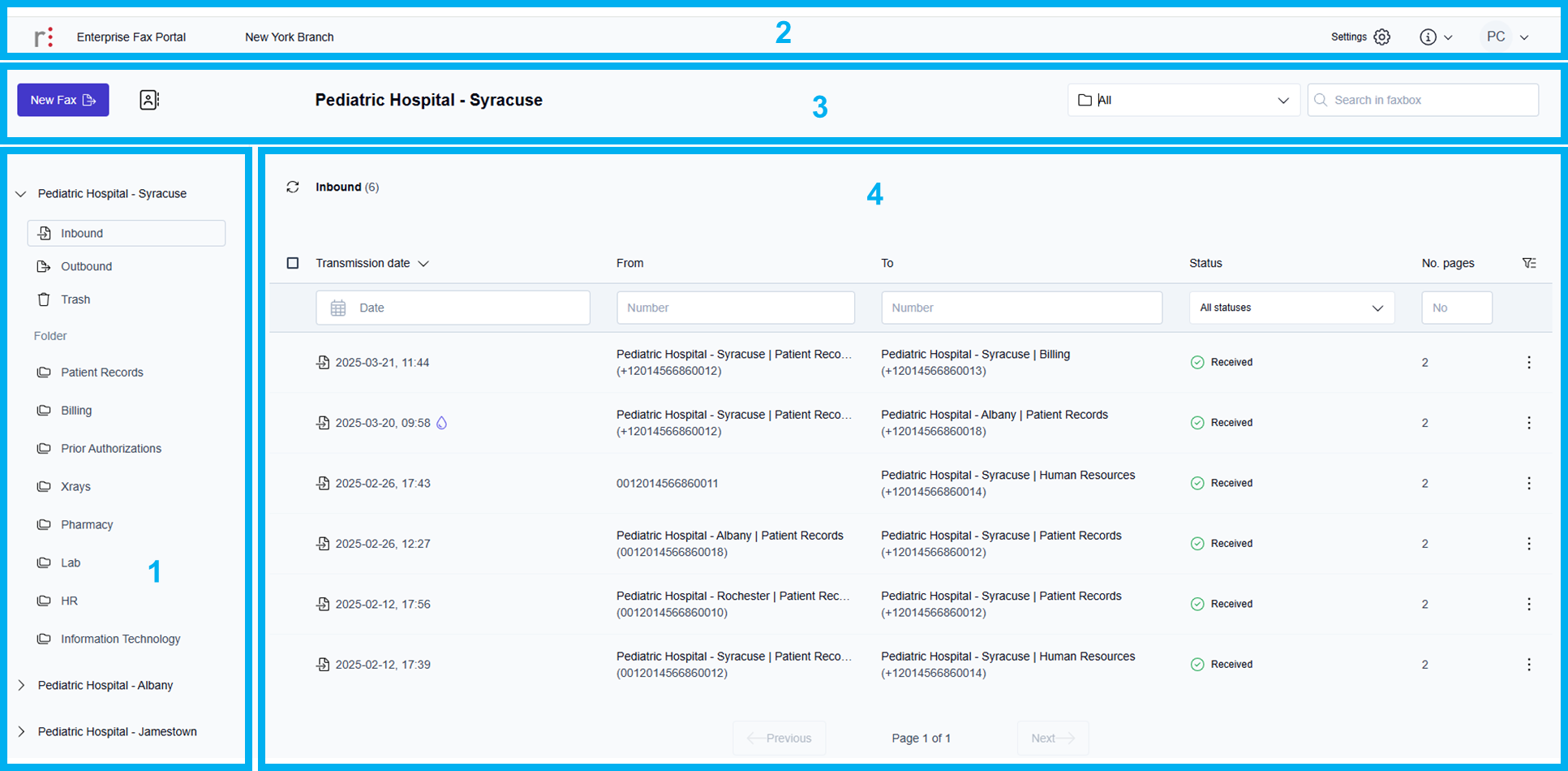Check the select-all checkbox in the fax list

coord(292,263)
